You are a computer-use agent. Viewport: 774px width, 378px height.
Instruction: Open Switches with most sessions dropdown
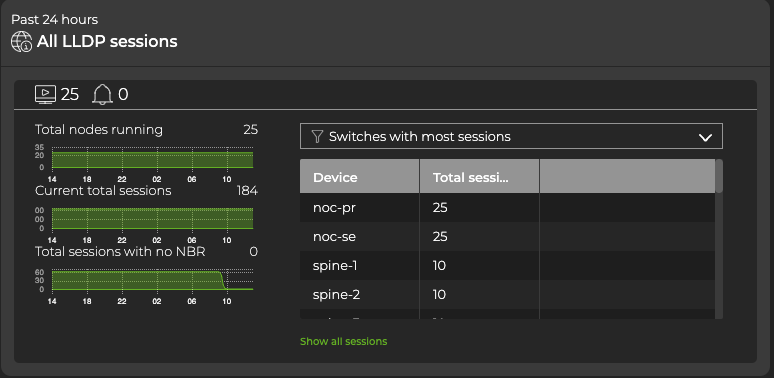pyautogui.click(x=511, y=136)
